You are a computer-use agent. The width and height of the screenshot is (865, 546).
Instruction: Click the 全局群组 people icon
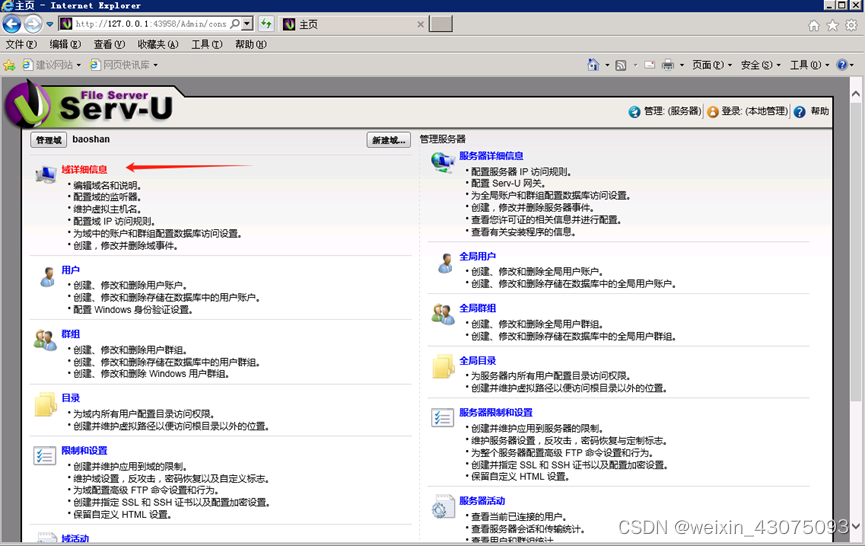(442, 314)
